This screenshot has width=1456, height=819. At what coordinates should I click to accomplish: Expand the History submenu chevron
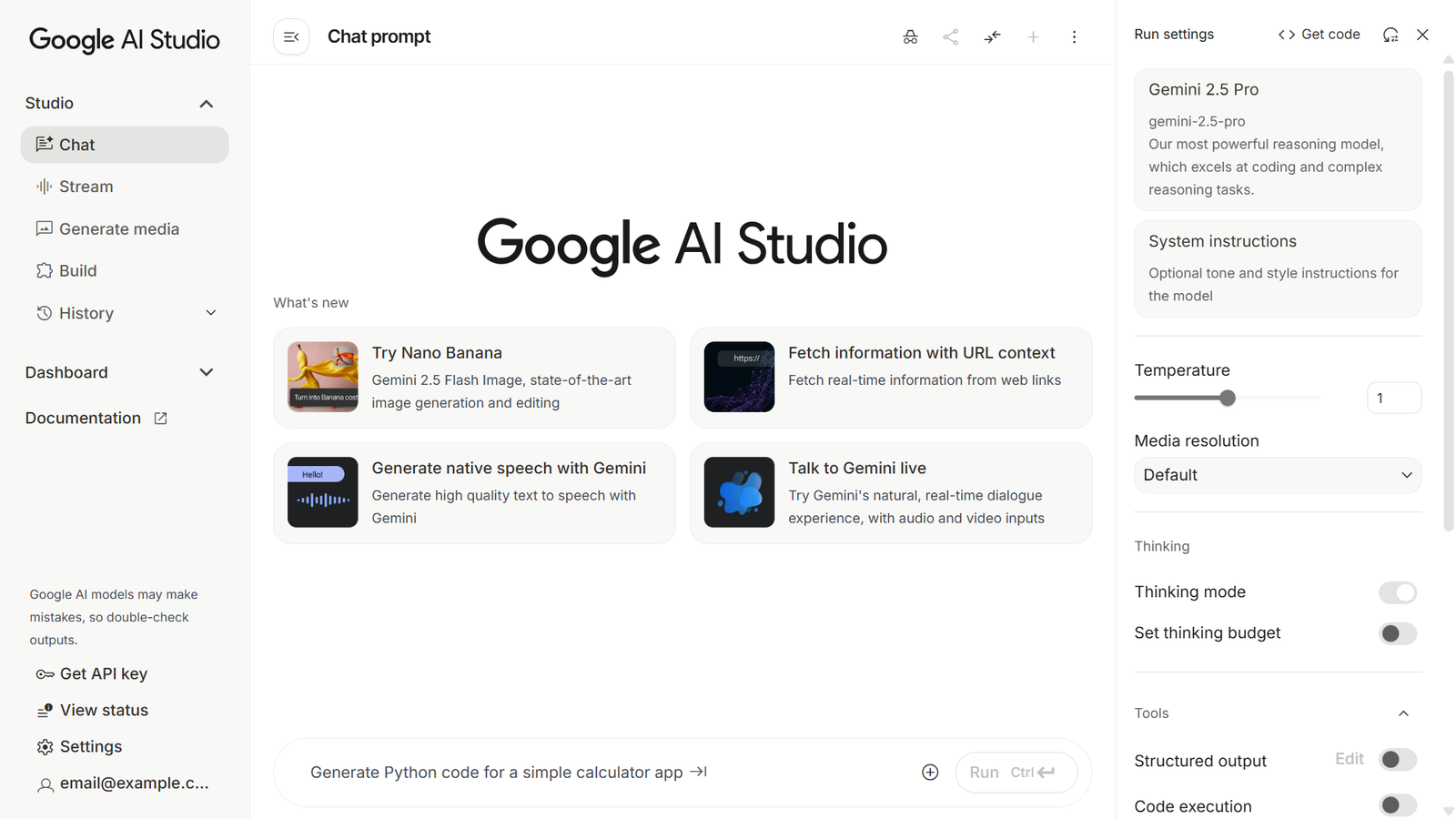click(x=211, y=313)
